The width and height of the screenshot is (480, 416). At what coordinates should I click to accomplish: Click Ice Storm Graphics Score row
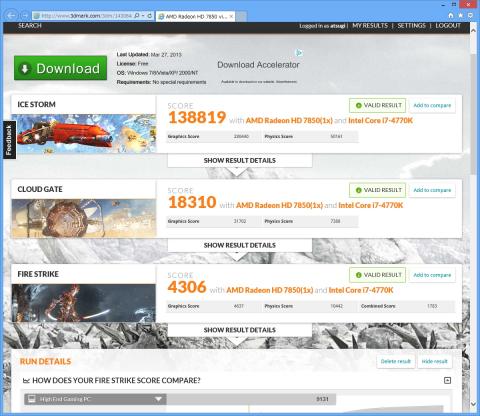[214, 136]
